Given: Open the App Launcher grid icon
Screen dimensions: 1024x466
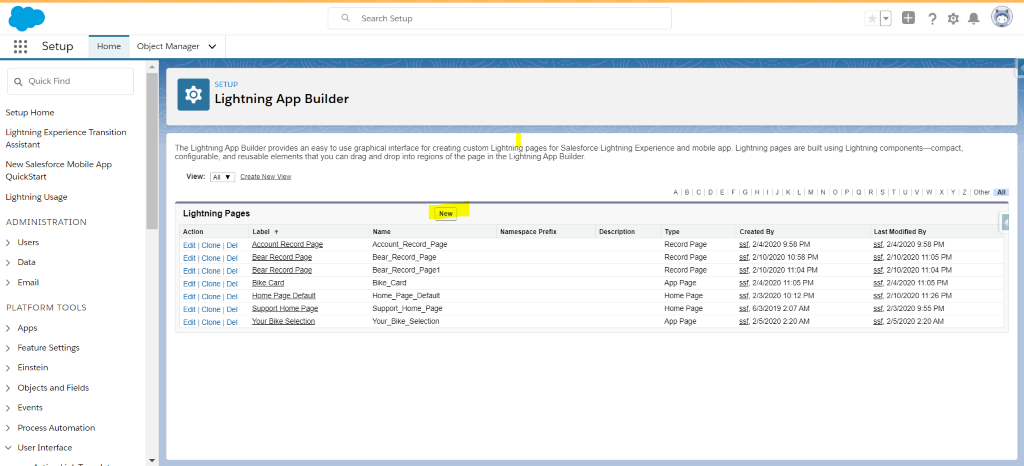Looking at the screenshot, I should 20,46.
